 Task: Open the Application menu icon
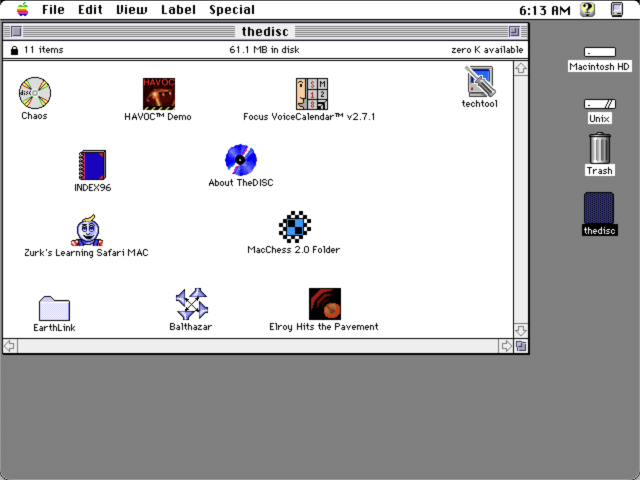617,9
